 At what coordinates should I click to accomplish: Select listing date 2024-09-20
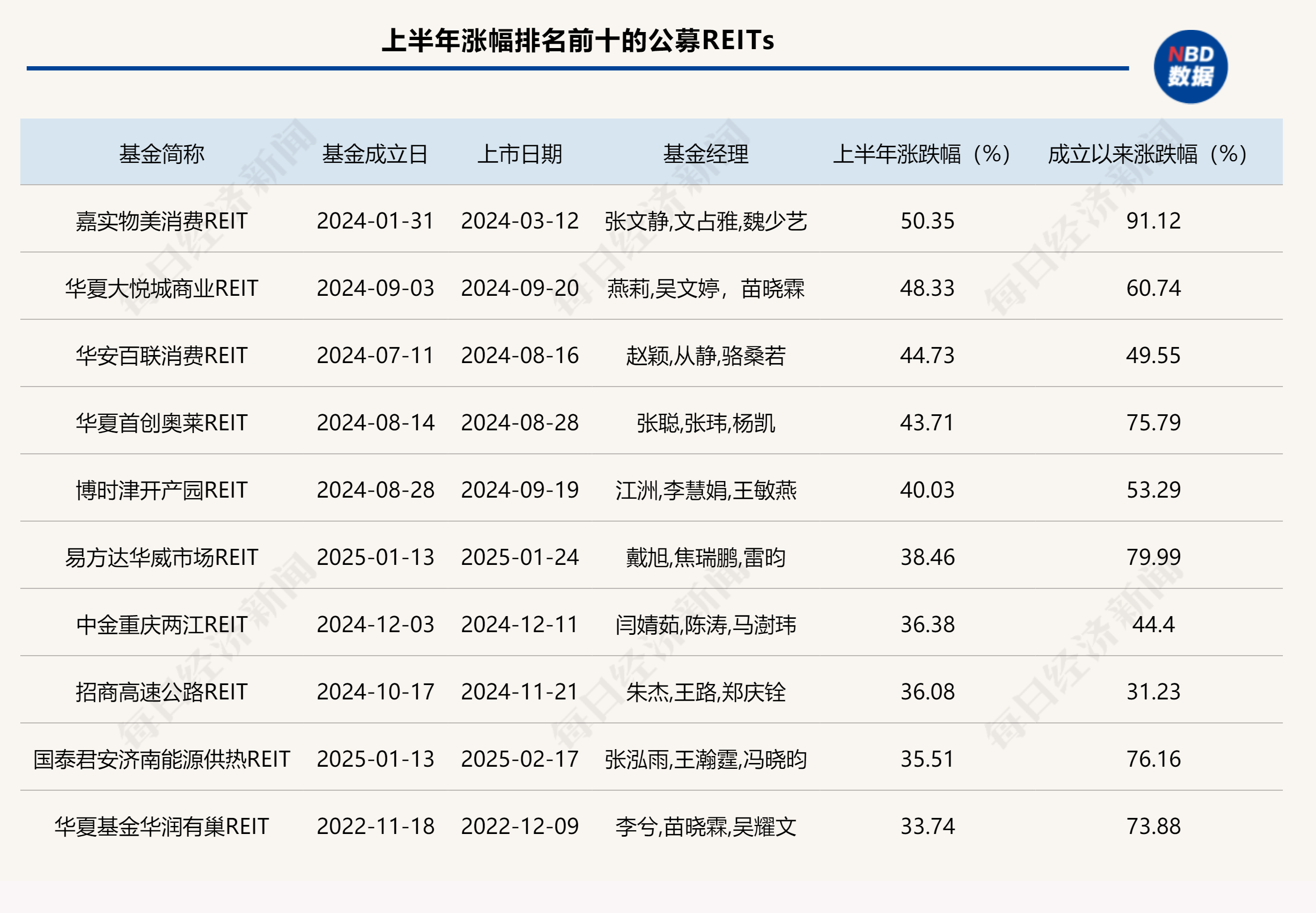(520, 288)
